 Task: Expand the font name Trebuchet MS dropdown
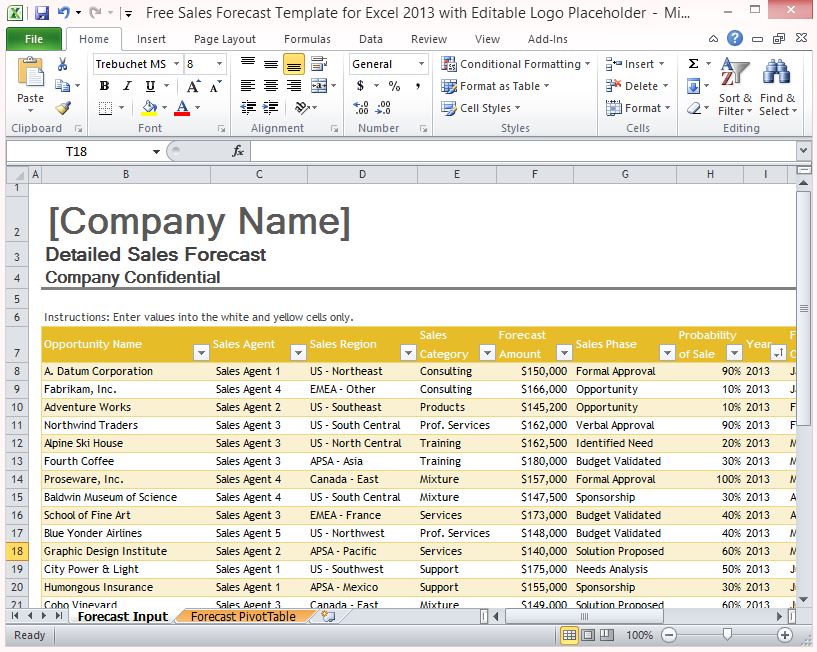pos(174,64)
